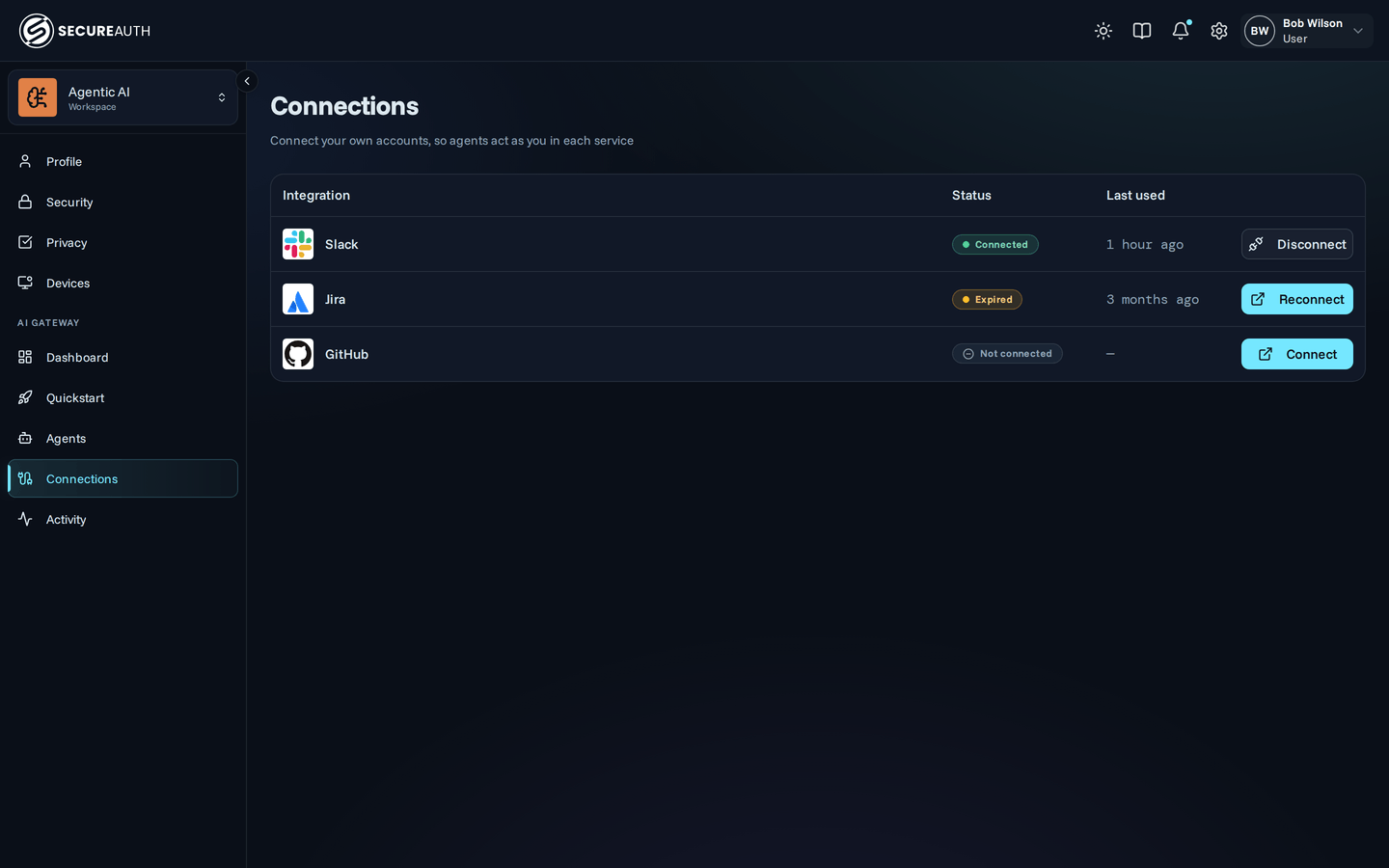
Task: Open the Agents page
Action: click(123, 438)
